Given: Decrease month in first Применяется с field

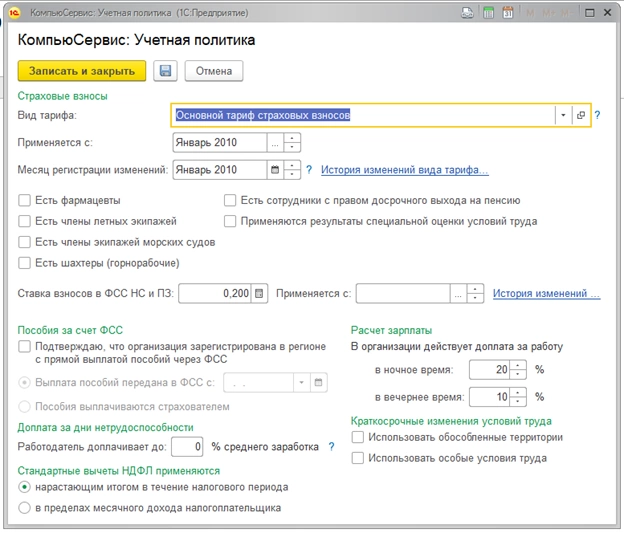Looking at the screenshot, I should tap(292, 147).
